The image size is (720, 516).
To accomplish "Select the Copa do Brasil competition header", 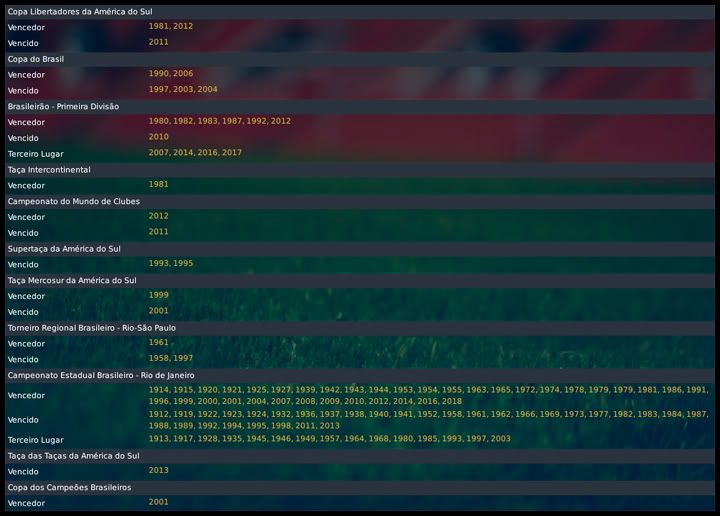I will point(36,59).
